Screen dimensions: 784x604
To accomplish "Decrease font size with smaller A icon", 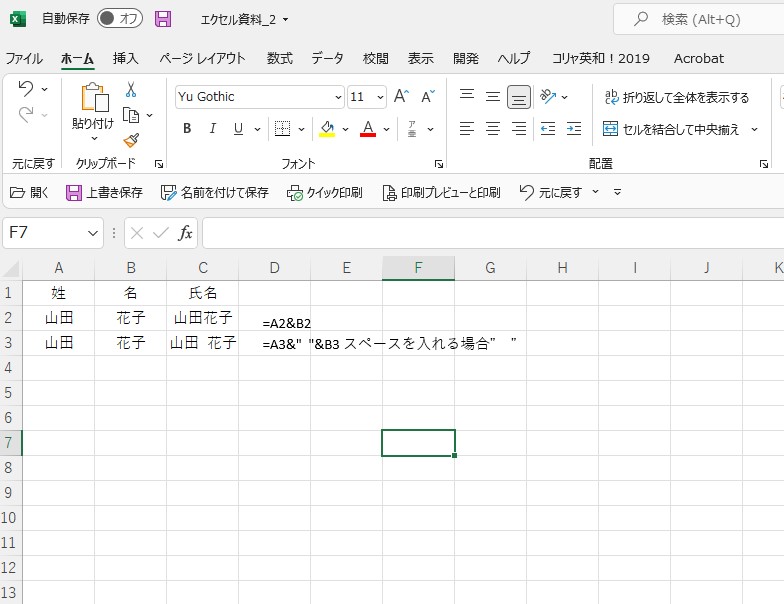I will [x=428, y=96].
